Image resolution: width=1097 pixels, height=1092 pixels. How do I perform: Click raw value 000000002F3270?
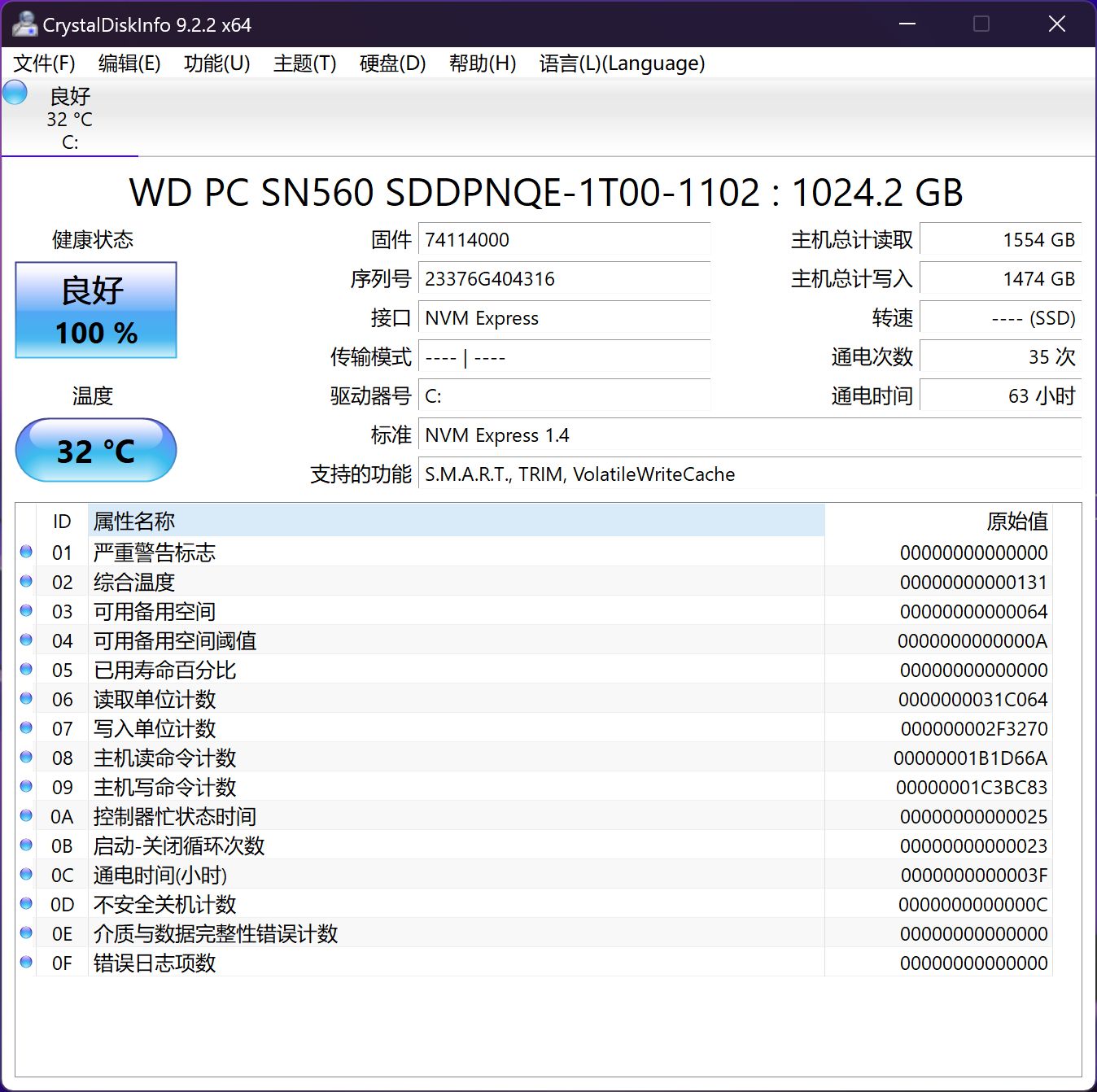pos(974,728)
